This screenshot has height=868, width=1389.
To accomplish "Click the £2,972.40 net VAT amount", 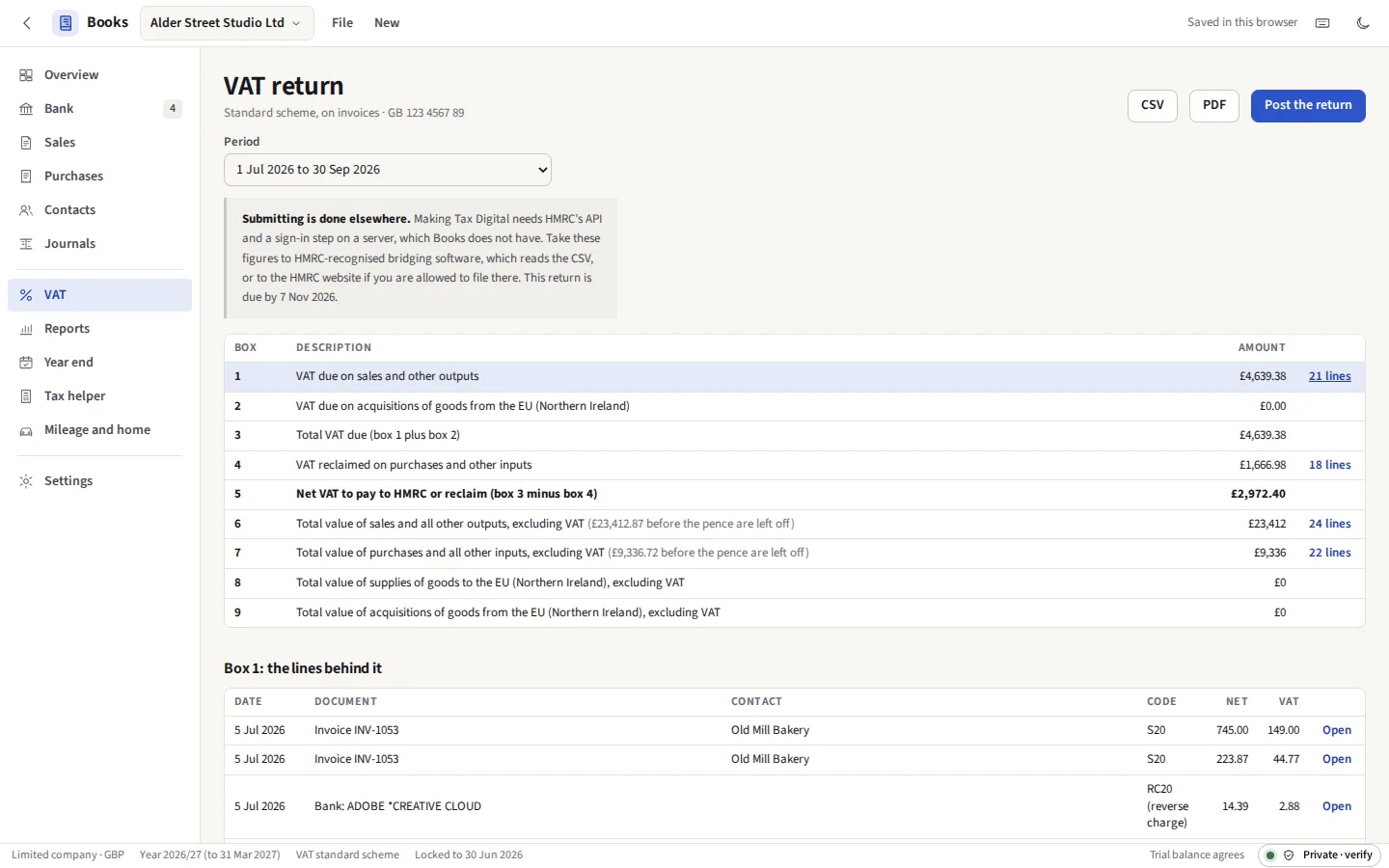I will [1258, 495].
